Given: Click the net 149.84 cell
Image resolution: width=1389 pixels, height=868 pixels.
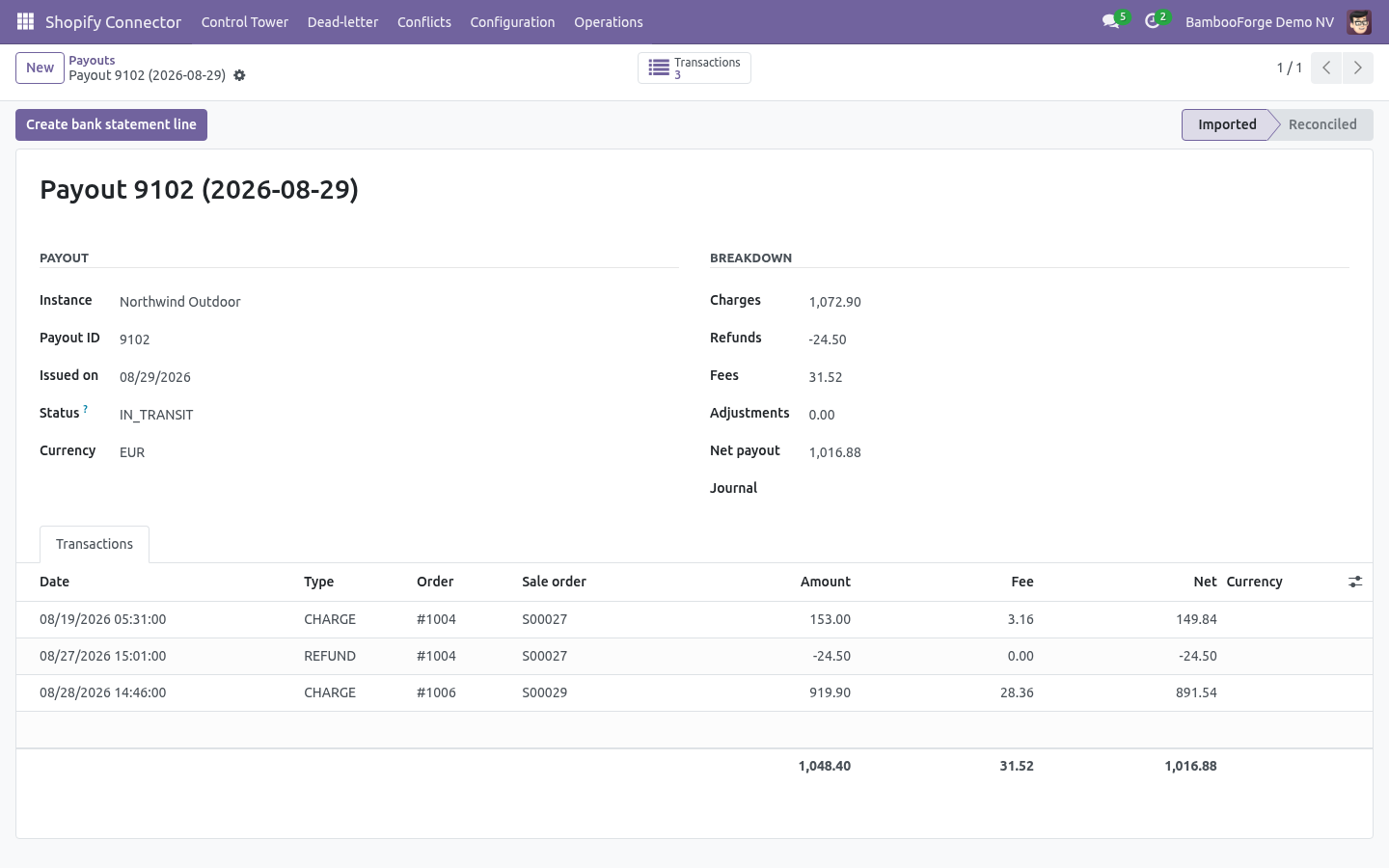Looking at the screenshot, I should [1196, 619].
